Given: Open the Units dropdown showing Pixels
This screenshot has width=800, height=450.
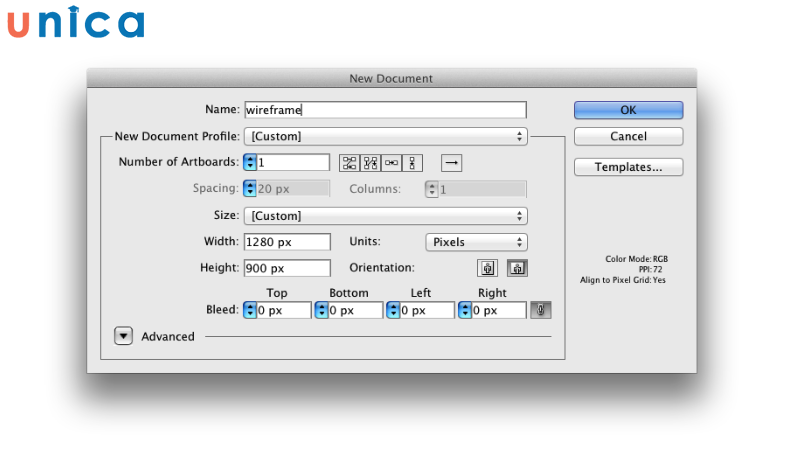Looking at the screenshot, I should click(x=476, y=242).
